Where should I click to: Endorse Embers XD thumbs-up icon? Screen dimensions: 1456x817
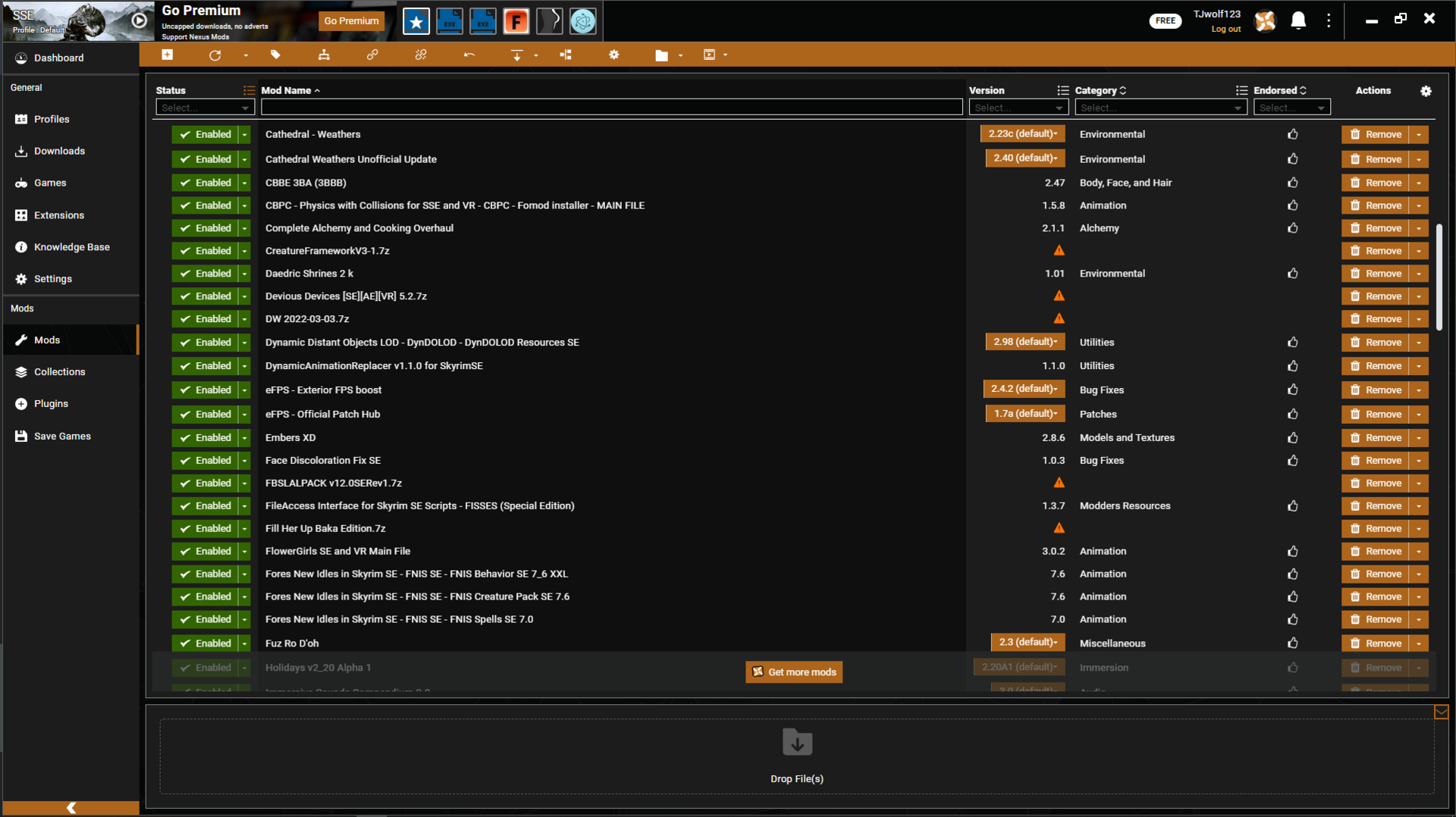pos(1293,437)
